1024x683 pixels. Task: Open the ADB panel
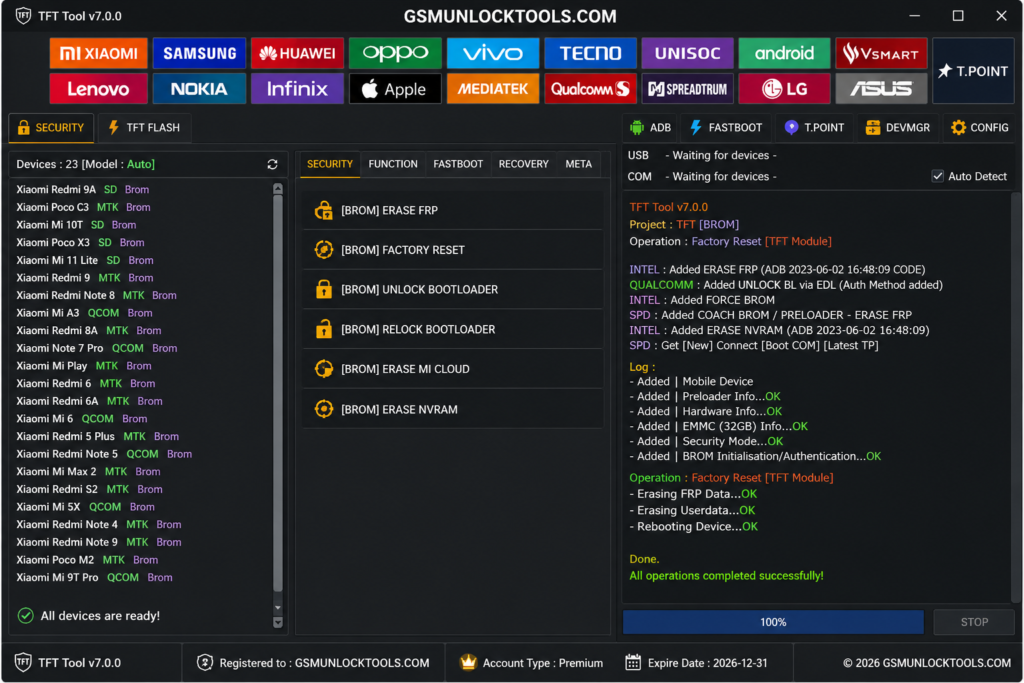click(650, 128)
